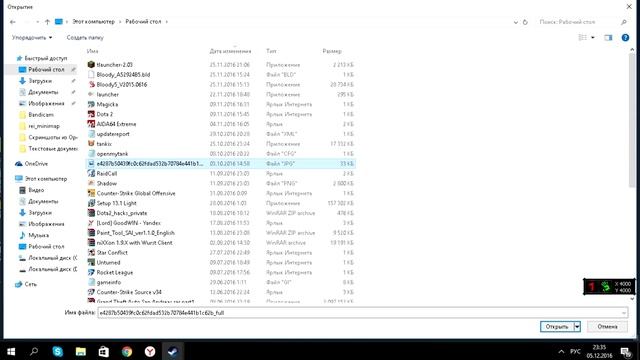
Task: Select niXXon 1.9.X with Wurst Client
Action: tap(134, 243)
